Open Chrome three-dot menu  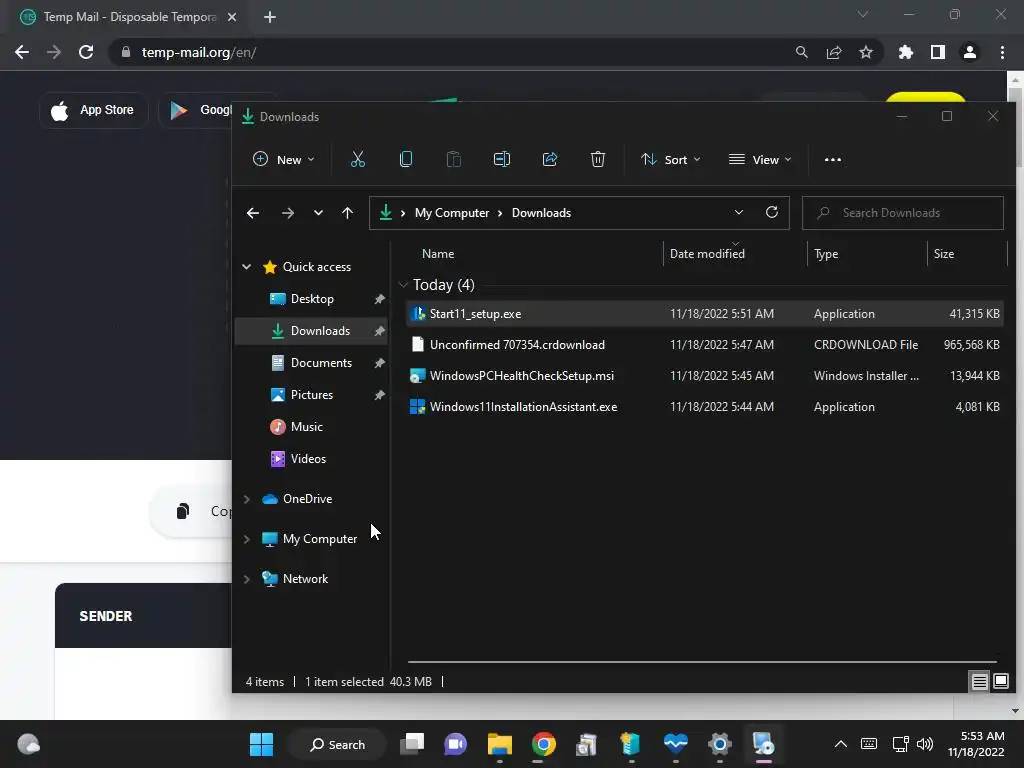tap(1002, 52)
